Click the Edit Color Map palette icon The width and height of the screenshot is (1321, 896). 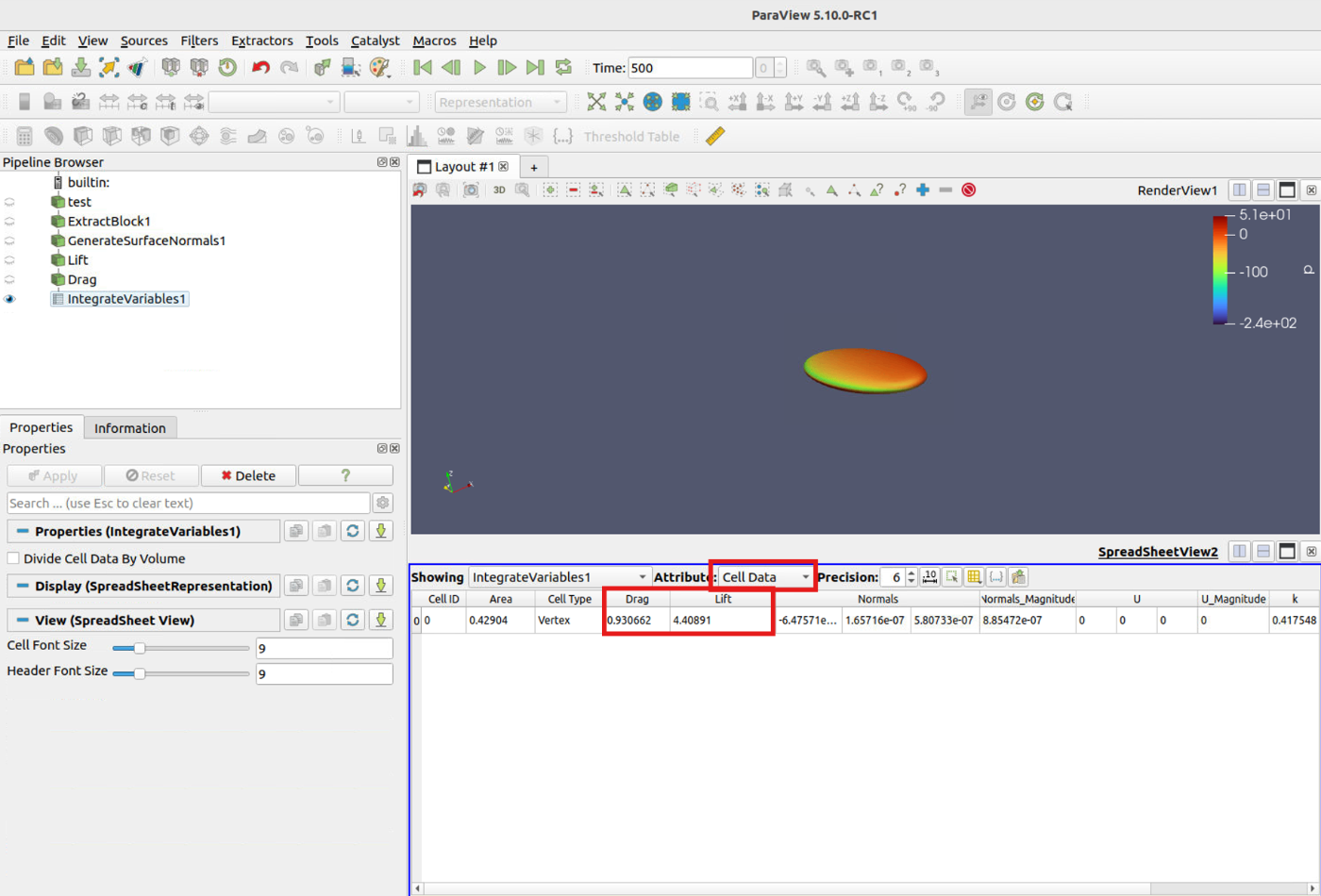click(x=379, y=68)
